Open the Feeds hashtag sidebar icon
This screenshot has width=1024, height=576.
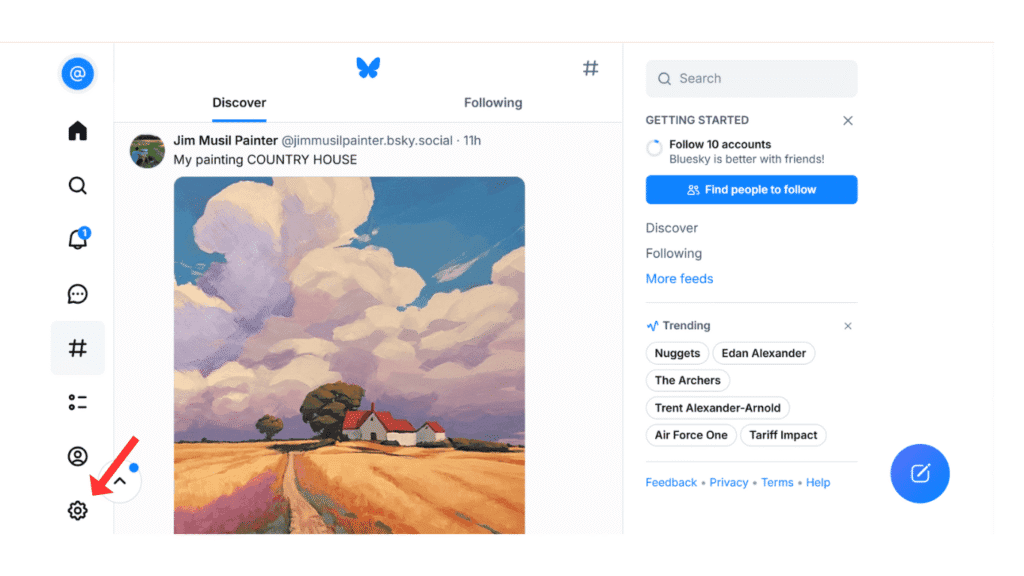coord(77,348)
